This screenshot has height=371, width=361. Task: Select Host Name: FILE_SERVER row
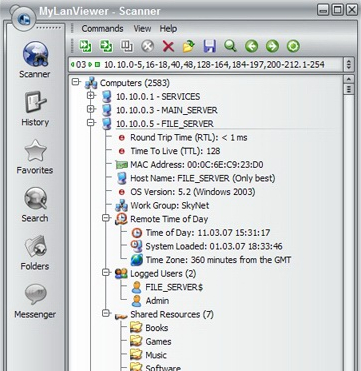coord(203,178)
